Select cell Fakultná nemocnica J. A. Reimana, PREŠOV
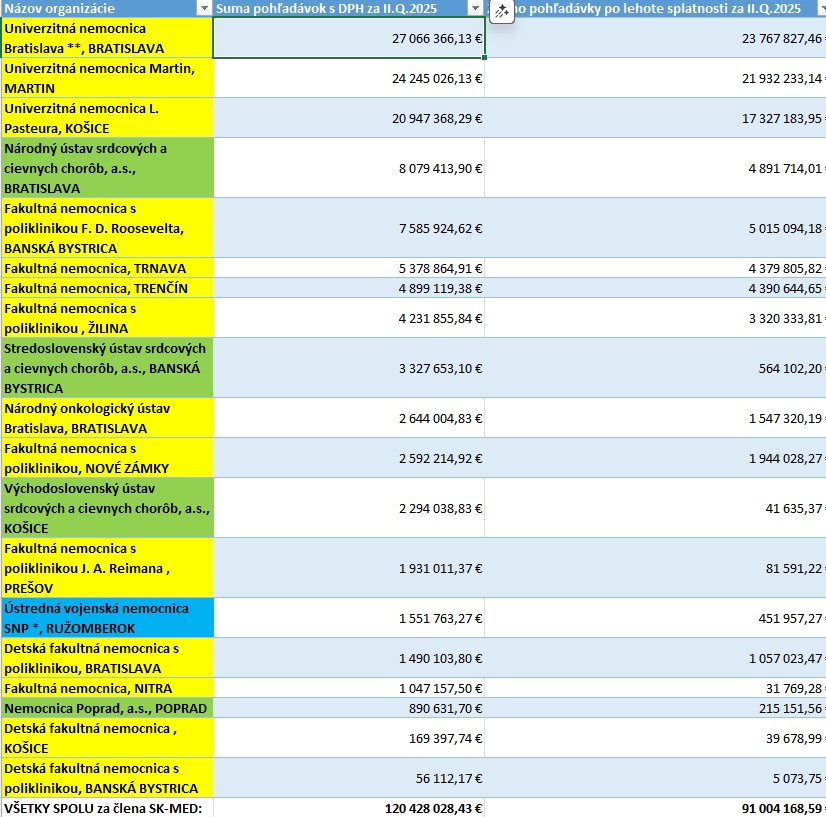826x817 pixels. point(107,568)
